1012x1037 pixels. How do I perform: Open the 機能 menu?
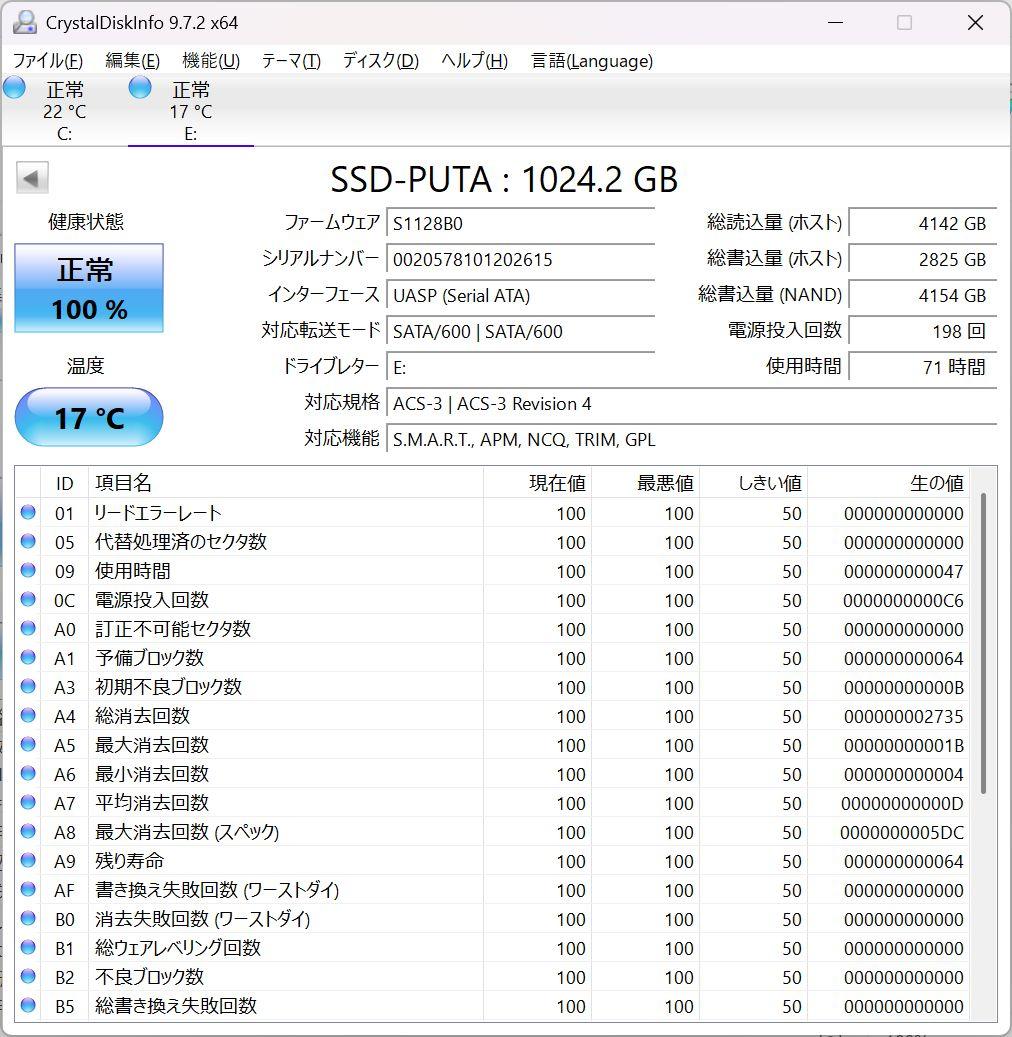[x=210, y=61]
